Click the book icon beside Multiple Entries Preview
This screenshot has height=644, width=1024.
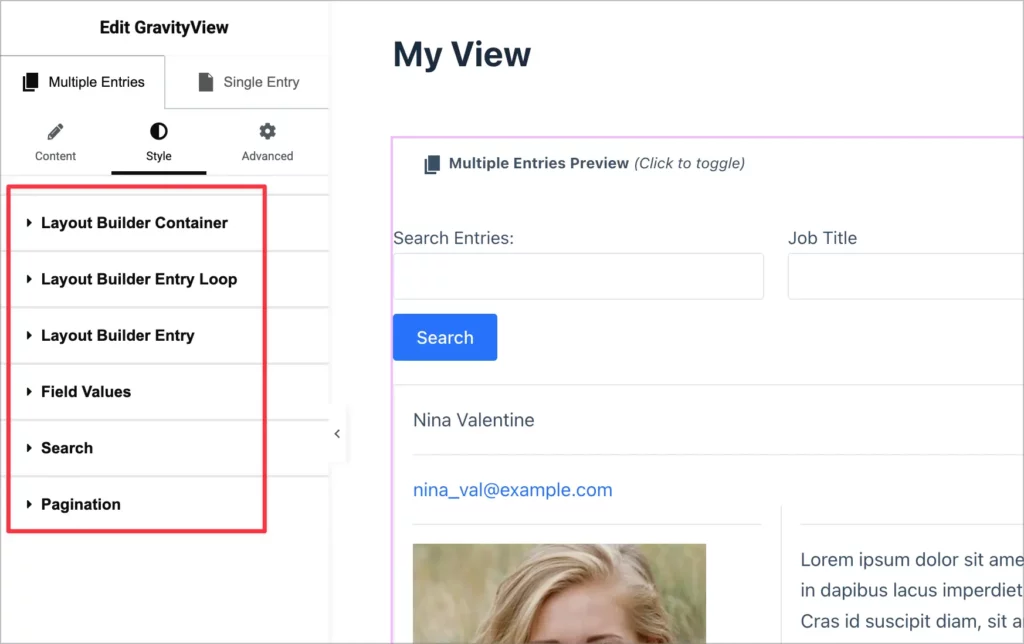(432, 163)
